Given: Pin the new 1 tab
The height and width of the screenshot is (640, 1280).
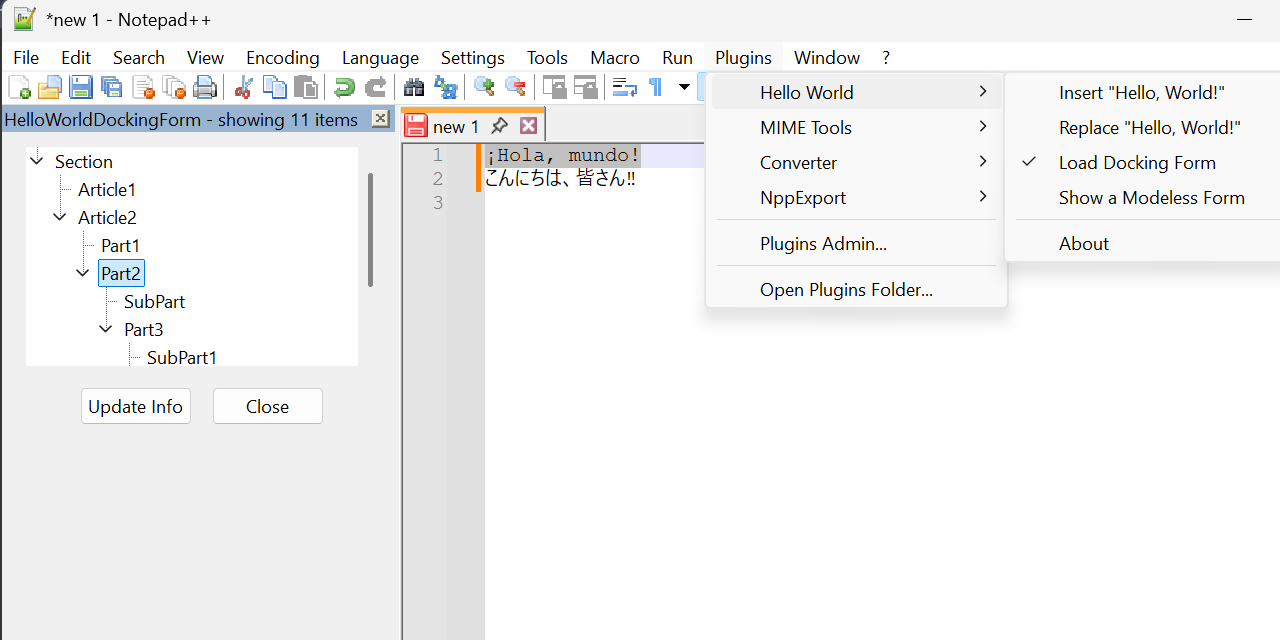Looking at the screenshot, I should [x=499, y=126].
